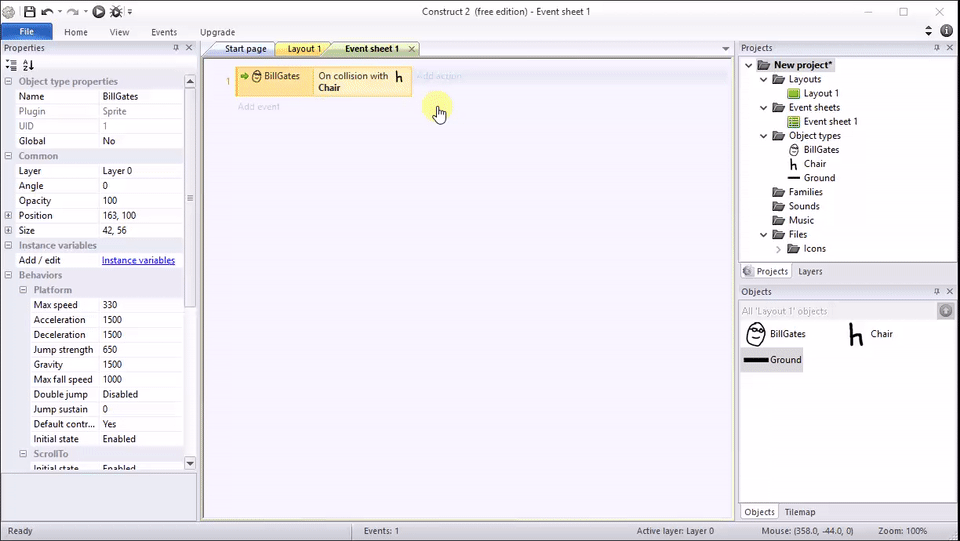960x541 pixels.
Task: Select the On collision with Chair condition
Action: coord(361,81)
